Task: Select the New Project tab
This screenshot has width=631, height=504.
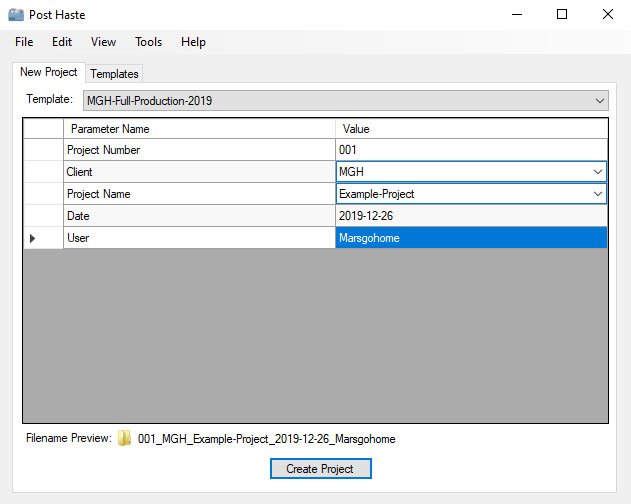Action: 49,72
